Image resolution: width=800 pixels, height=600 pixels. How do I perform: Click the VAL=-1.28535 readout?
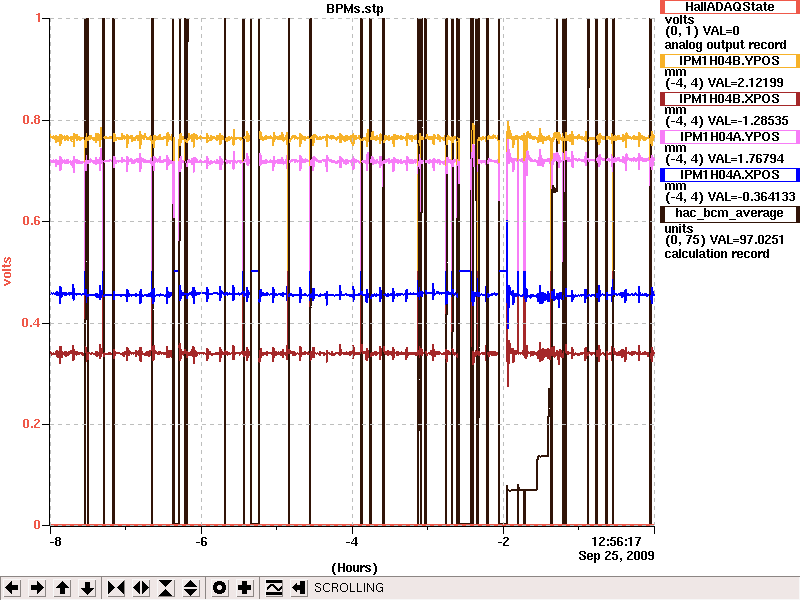tap(748, 121)
